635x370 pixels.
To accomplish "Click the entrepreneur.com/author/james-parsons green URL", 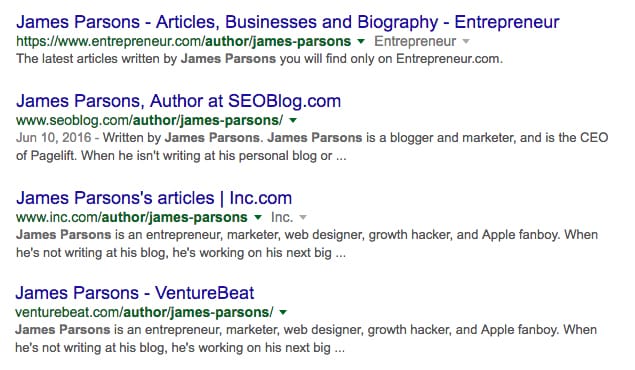I will 183,41.
